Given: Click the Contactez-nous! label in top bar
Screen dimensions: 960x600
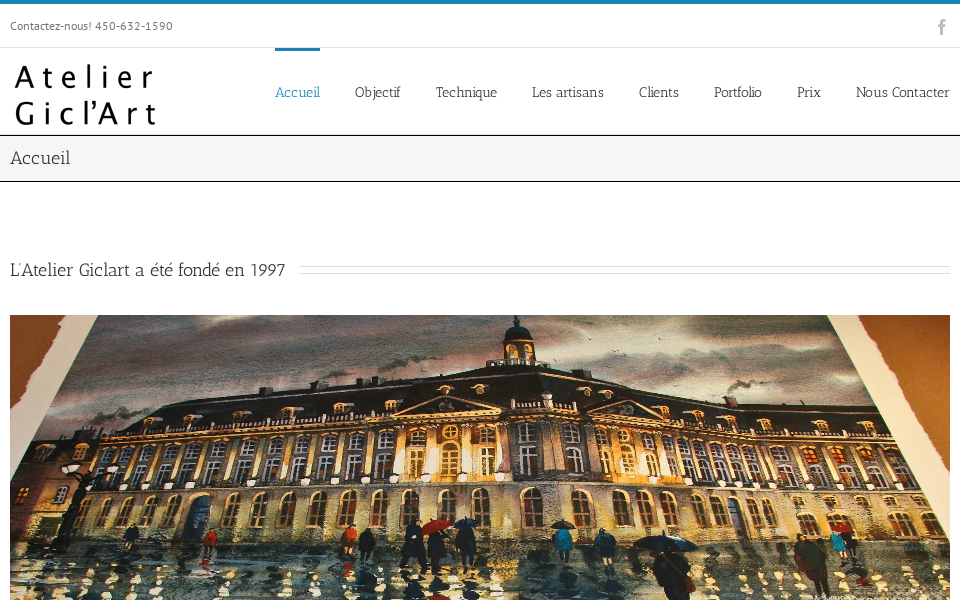Looking at the screenshot, I should tap(50, 26).
